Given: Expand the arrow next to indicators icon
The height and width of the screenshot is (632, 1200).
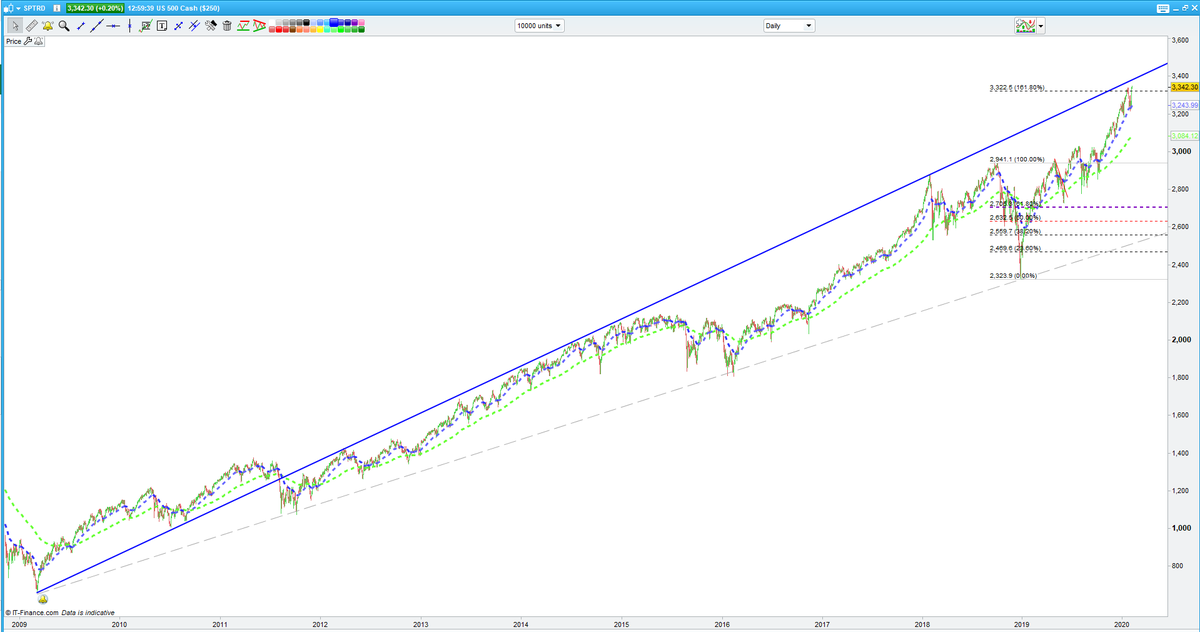Looking at the screenshot, I should click(1041, 25).
